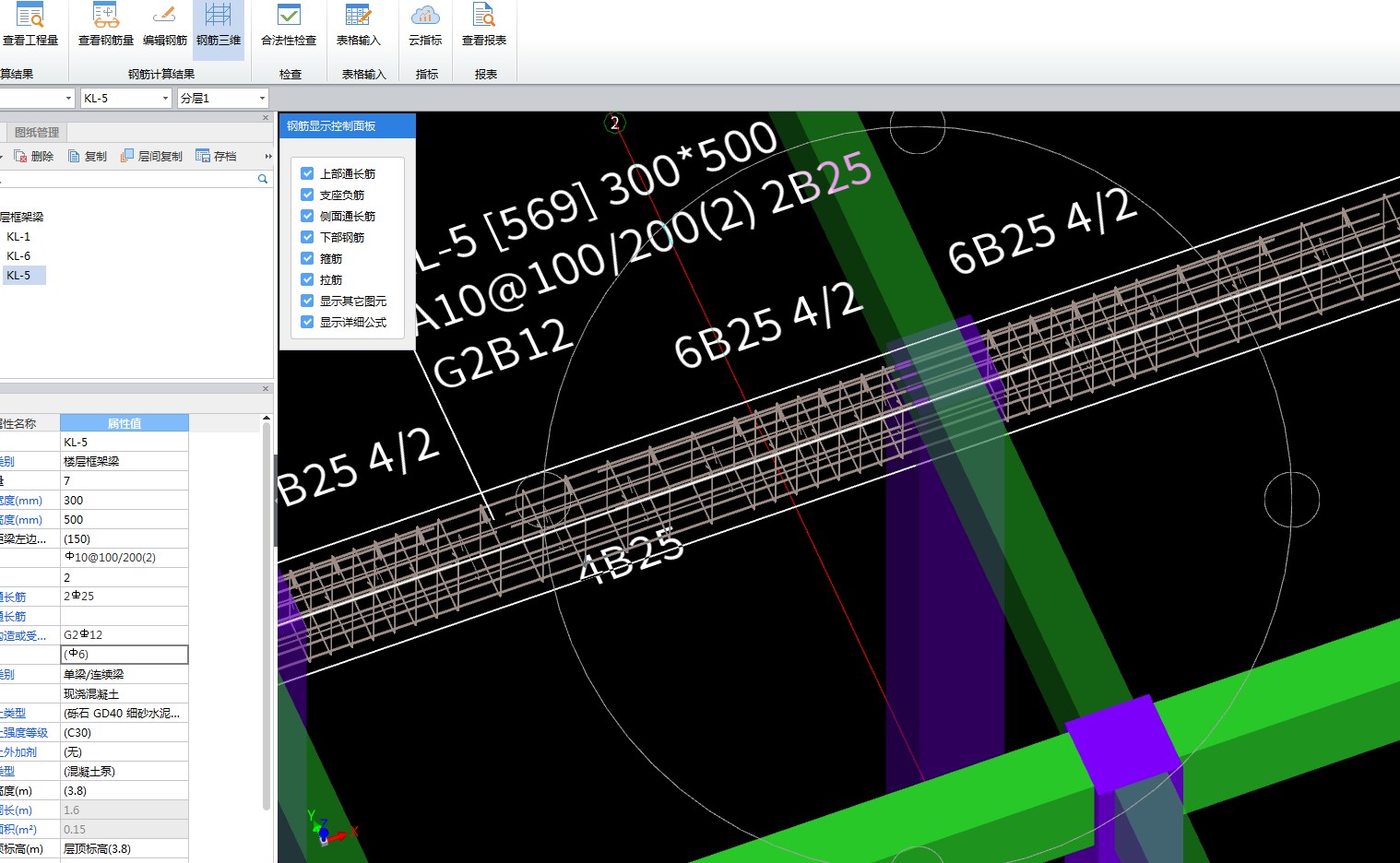Click grid axis bubble labeled 2
This screenshot has width=1400, height=863.
[615, 123]
